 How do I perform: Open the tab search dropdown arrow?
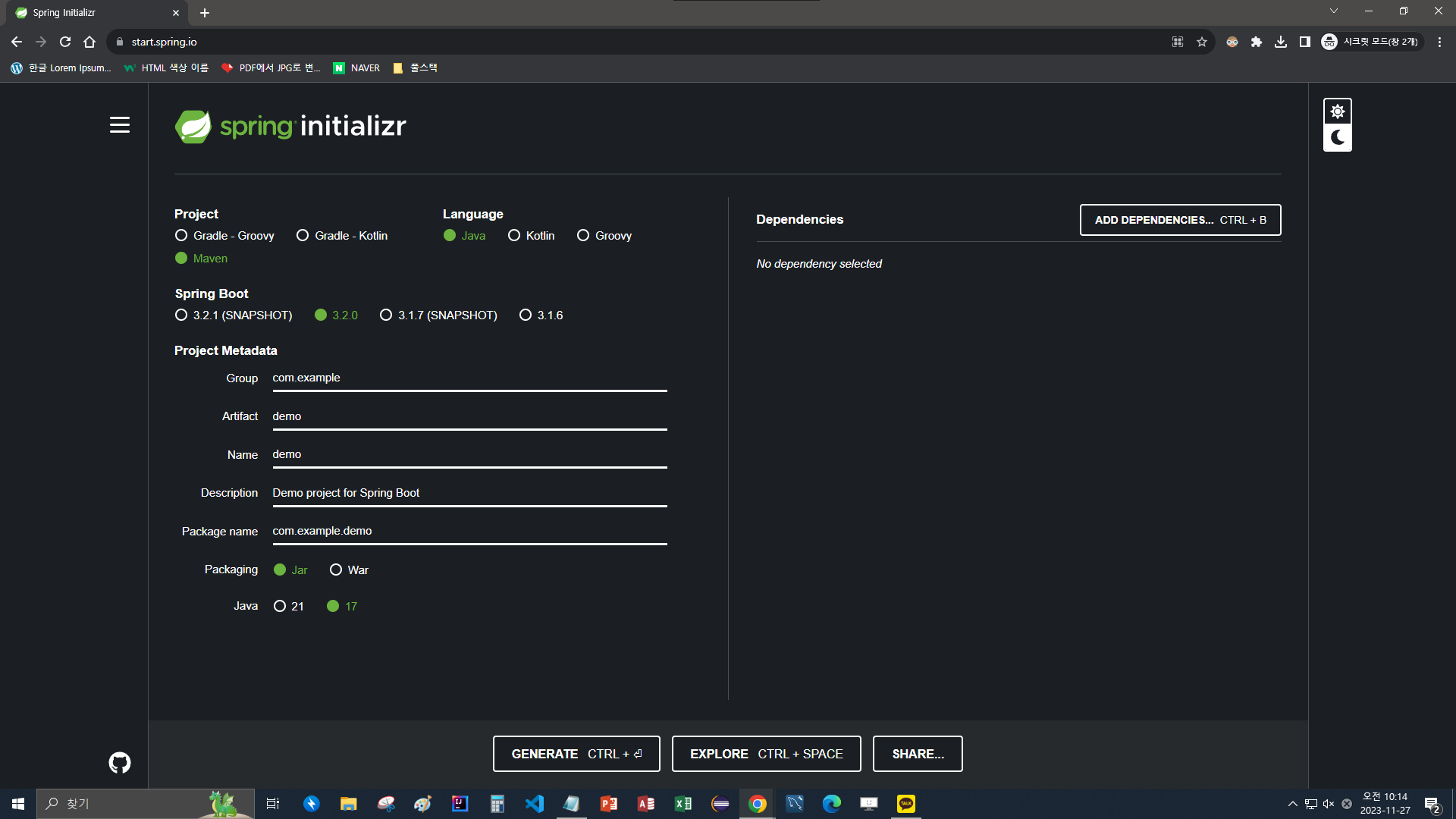click(1334, 11)
